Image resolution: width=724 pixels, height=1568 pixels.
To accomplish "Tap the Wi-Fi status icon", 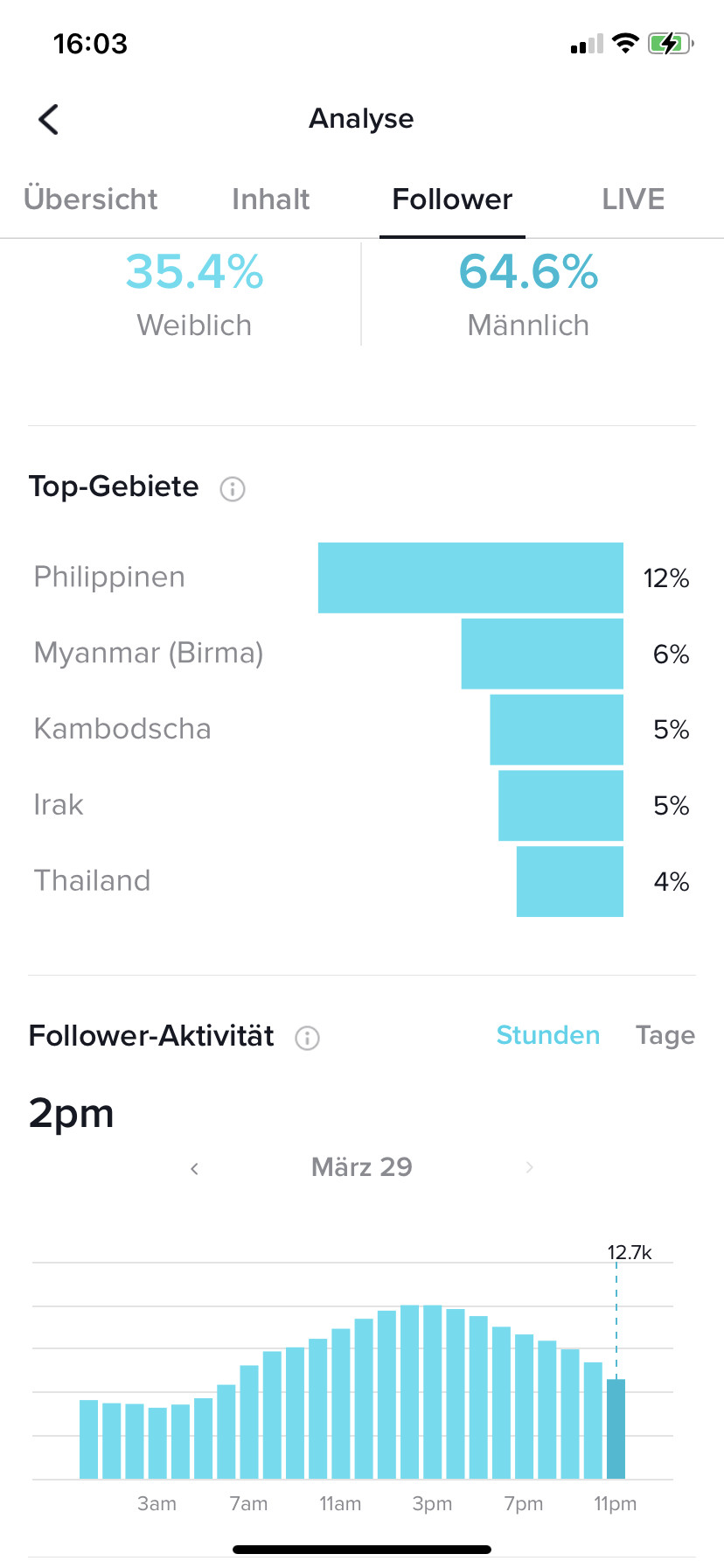I will point(625,43).
